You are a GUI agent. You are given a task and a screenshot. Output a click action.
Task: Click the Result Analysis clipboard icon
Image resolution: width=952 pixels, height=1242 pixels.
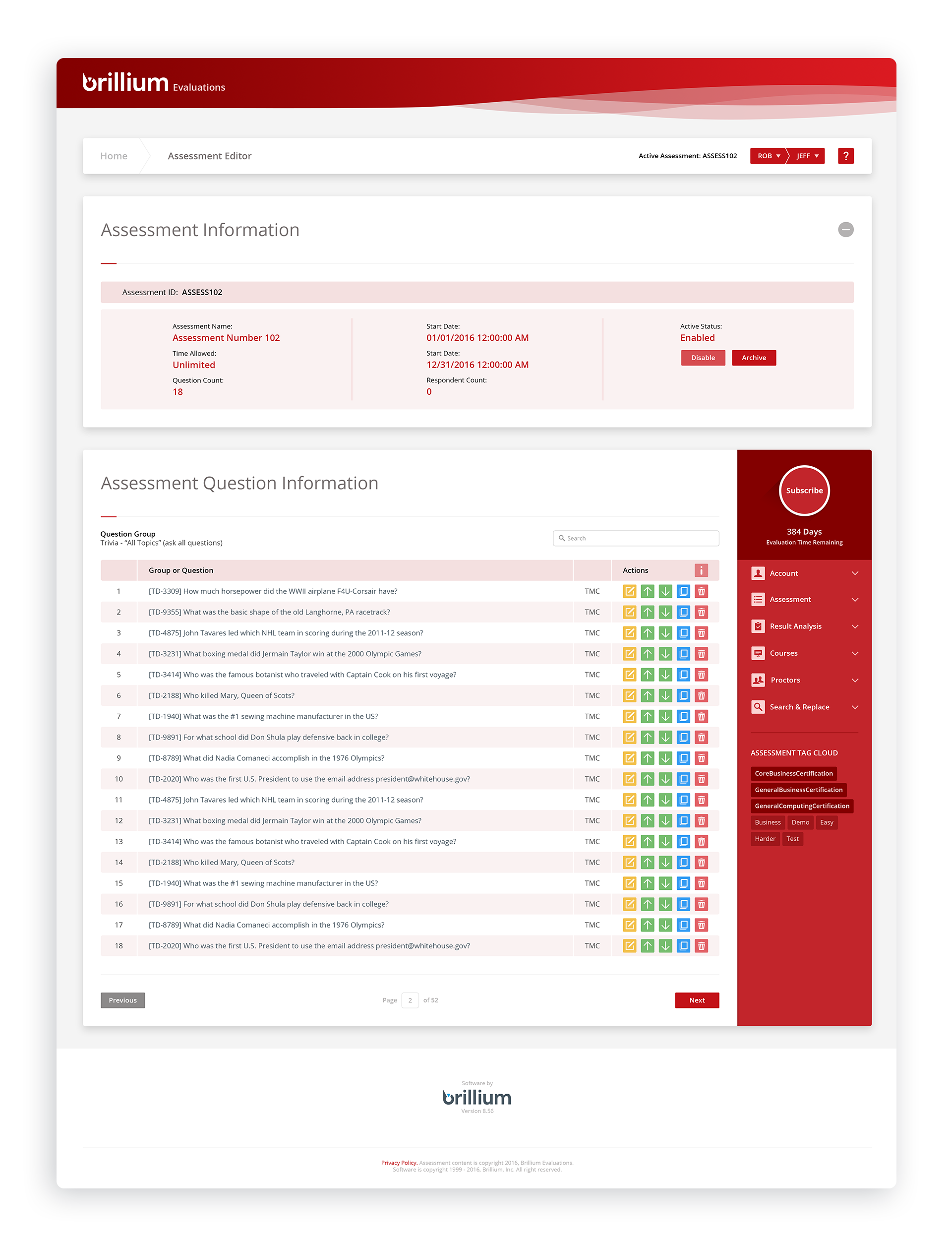(x=758, y=626)
